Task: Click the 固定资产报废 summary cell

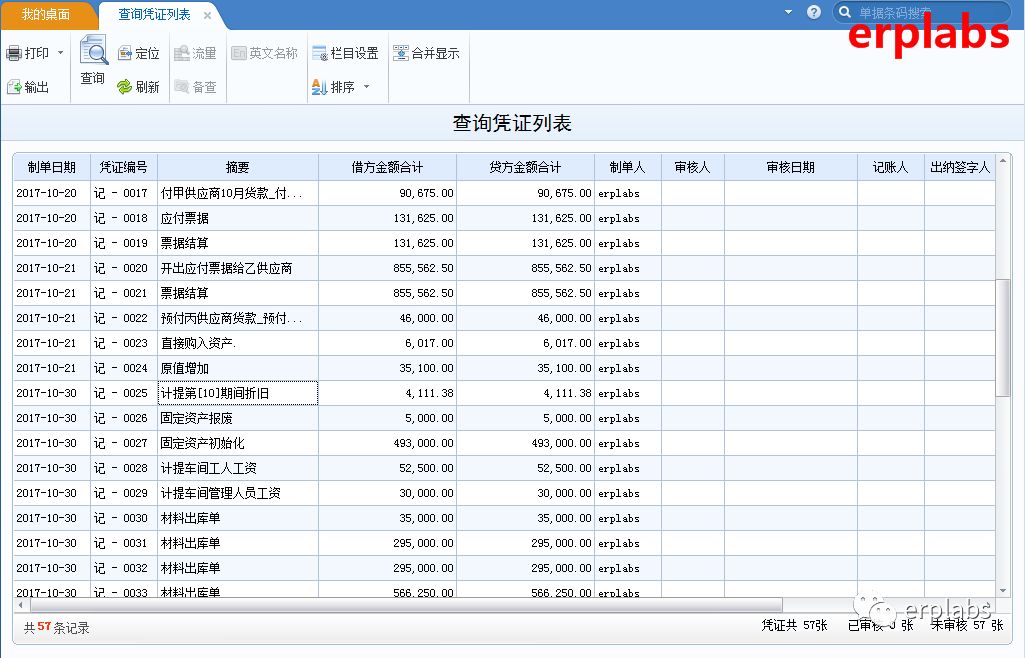Action: 237,418
